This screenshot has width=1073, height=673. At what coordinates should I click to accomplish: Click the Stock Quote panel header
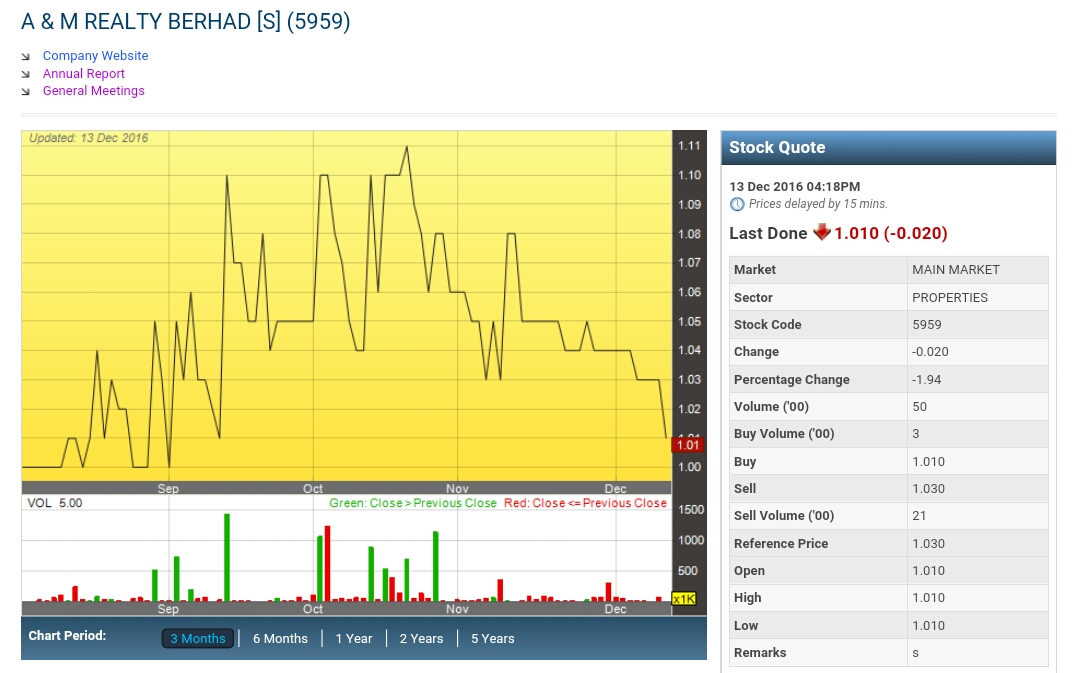pos(888,147)
